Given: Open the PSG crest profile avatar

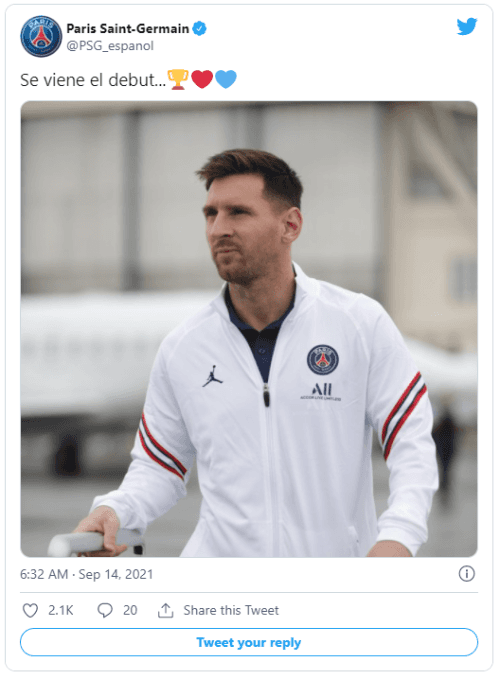Looking at the screenshot, I should pos(41,36).
